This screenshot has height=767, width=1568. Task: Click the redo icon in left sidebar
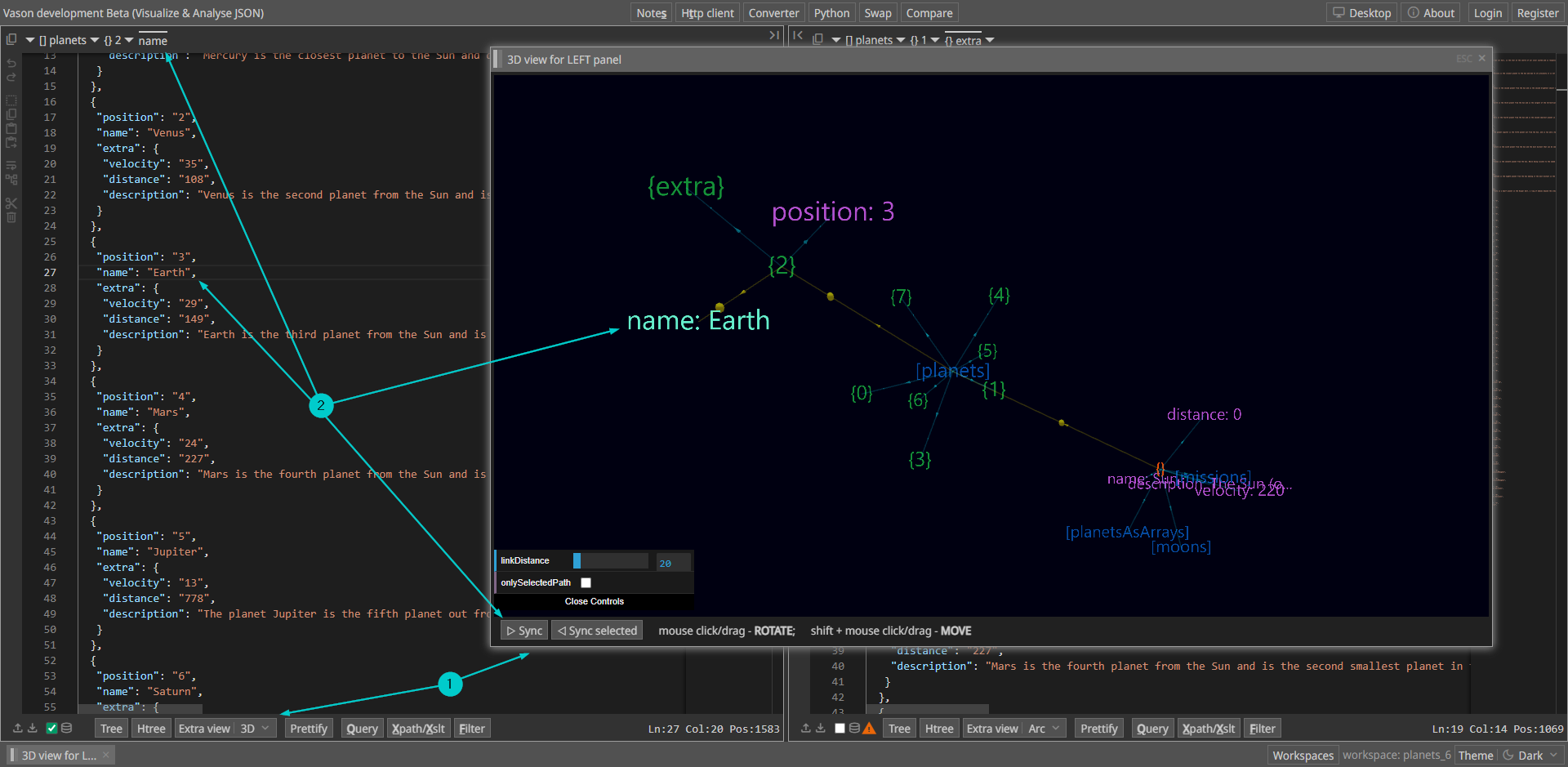[x=11, y=78]
